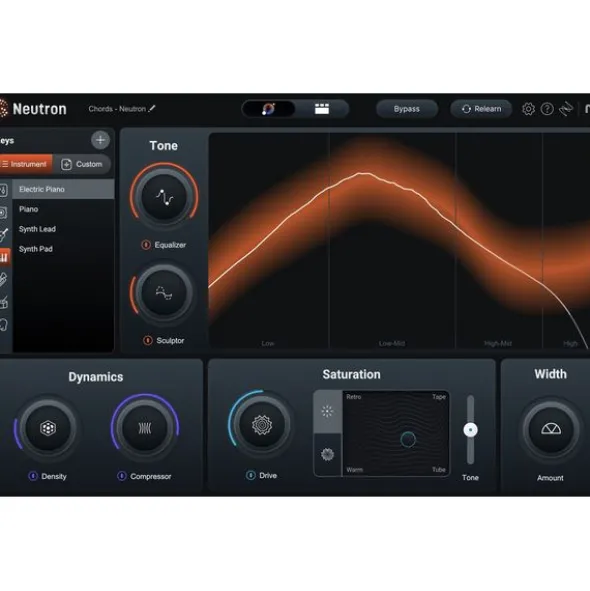Select Piano from the instrument list
Screen dimensions: 590x591
coord(63,209)
